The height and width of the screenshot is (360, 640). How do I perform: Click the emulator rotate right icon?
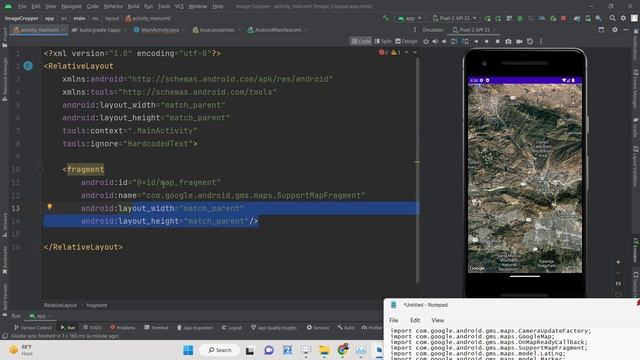[465, 41]
